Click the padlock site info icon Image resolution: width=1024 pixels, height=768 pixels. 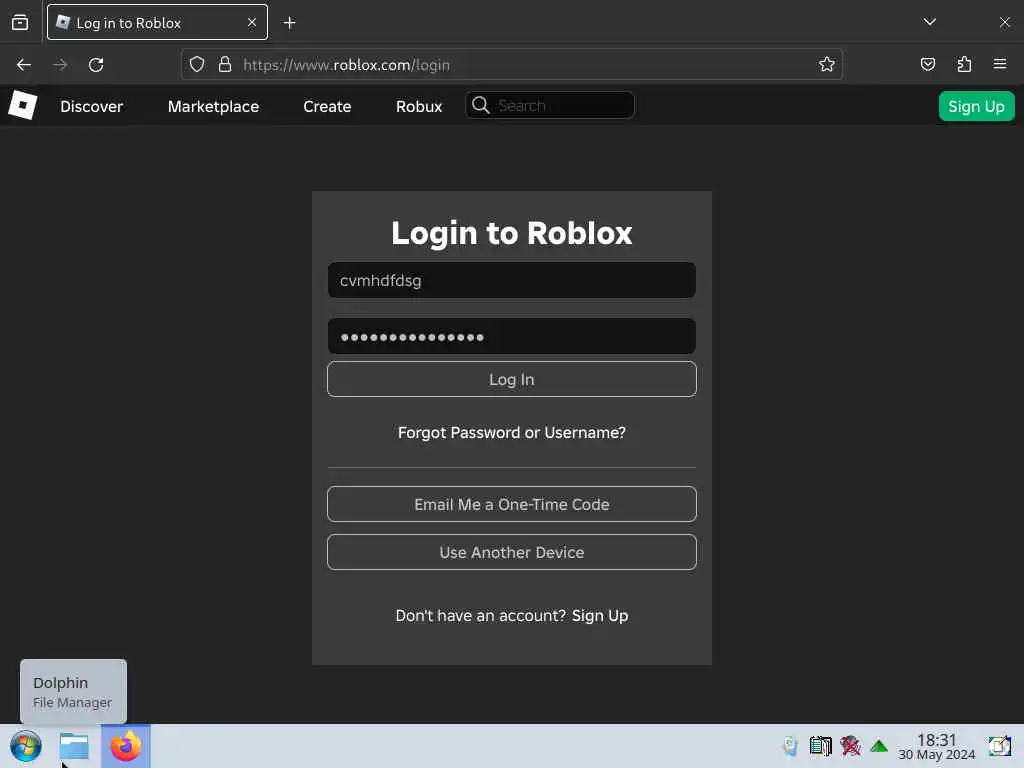225,65
